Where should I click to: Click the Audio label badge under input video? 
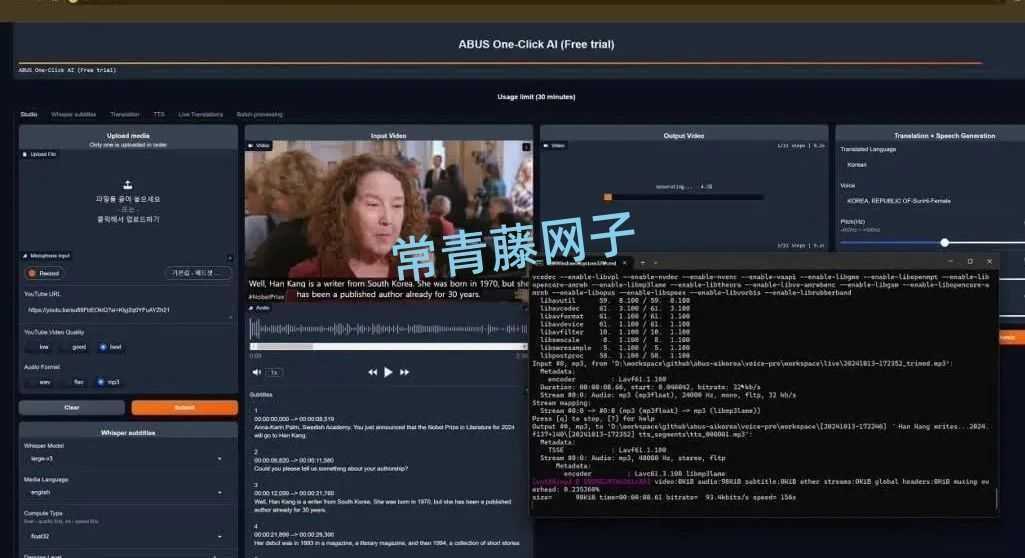click(x=260, y=307)
